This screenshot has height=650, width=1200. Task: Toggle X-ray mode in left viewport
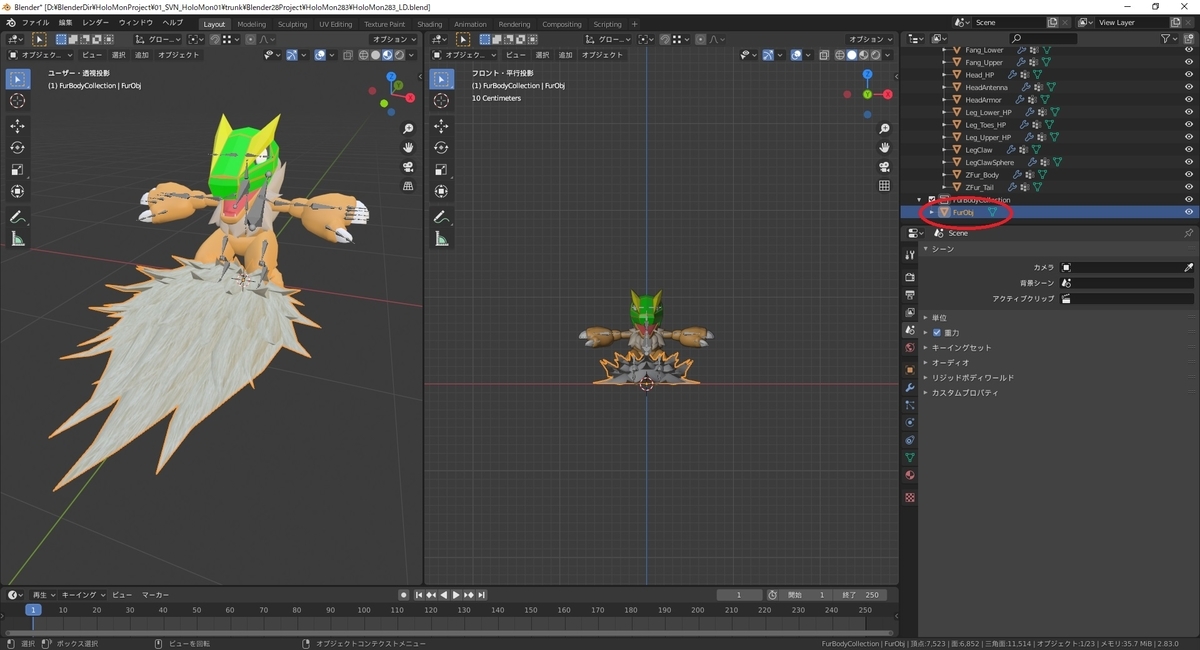347,55
